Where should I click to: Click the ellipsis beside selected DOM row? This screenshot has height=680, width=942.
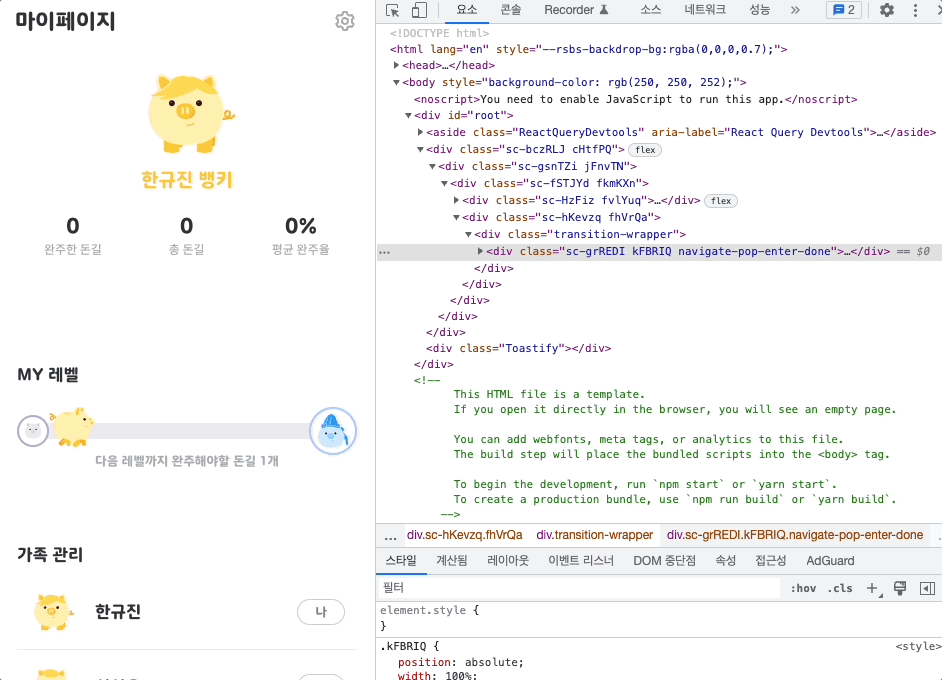click(384, 252)
